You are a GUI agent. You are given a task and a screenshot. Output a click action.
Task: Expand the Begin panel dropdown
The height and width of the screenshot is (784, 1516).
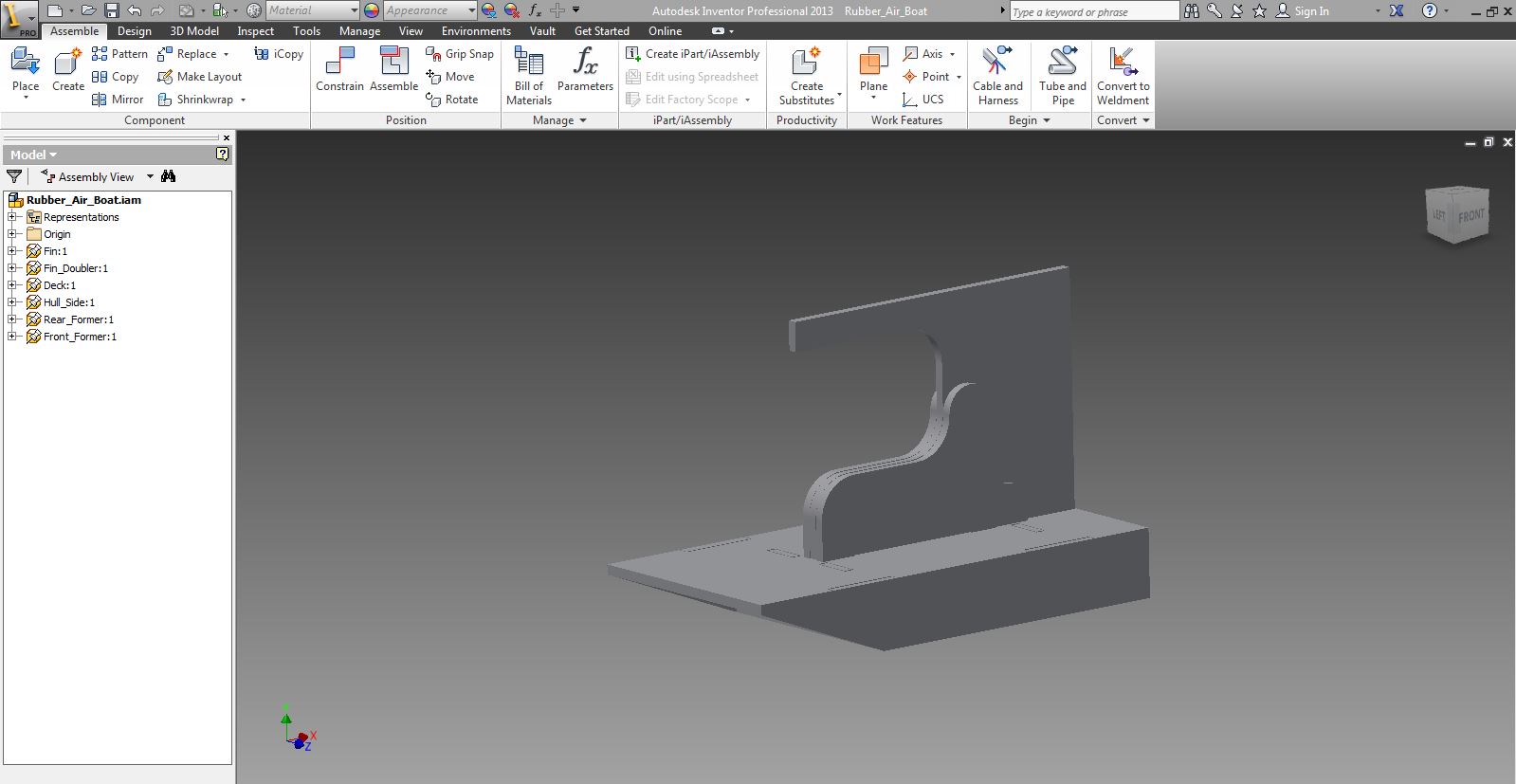1046,120
